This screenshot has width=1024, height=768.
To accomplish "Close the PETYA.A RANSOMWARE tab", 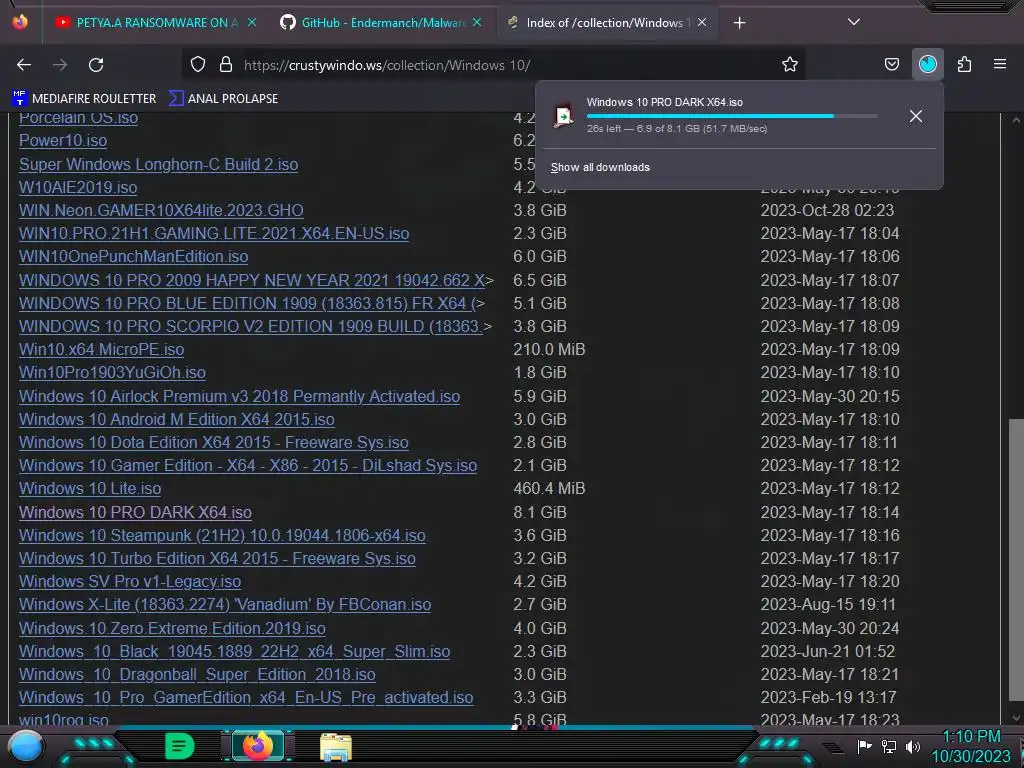I will pyautogui.click(x=251, y=22).
